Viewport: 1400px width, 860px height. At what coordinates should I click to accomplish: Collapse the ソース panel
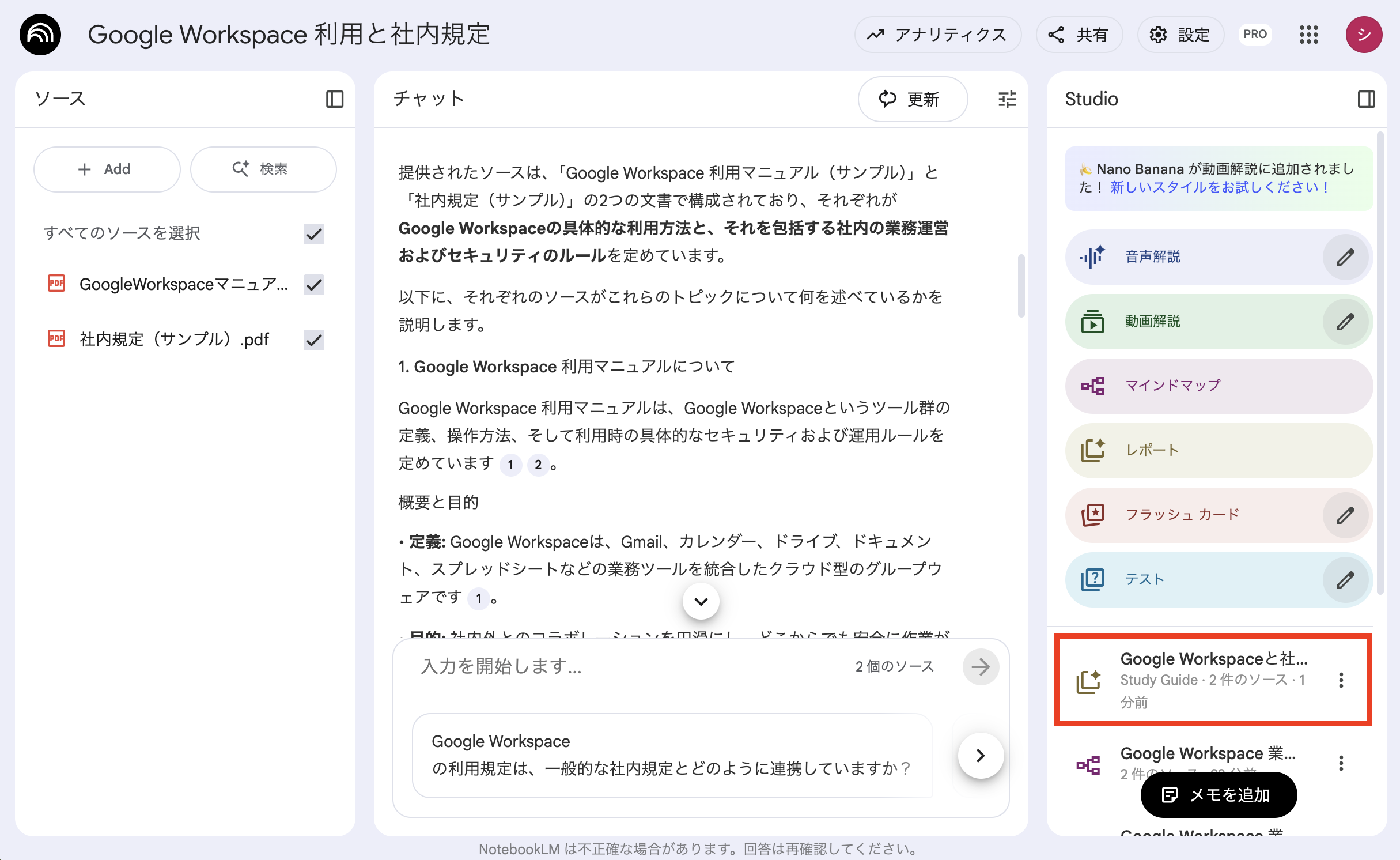(x=336, y=99)
